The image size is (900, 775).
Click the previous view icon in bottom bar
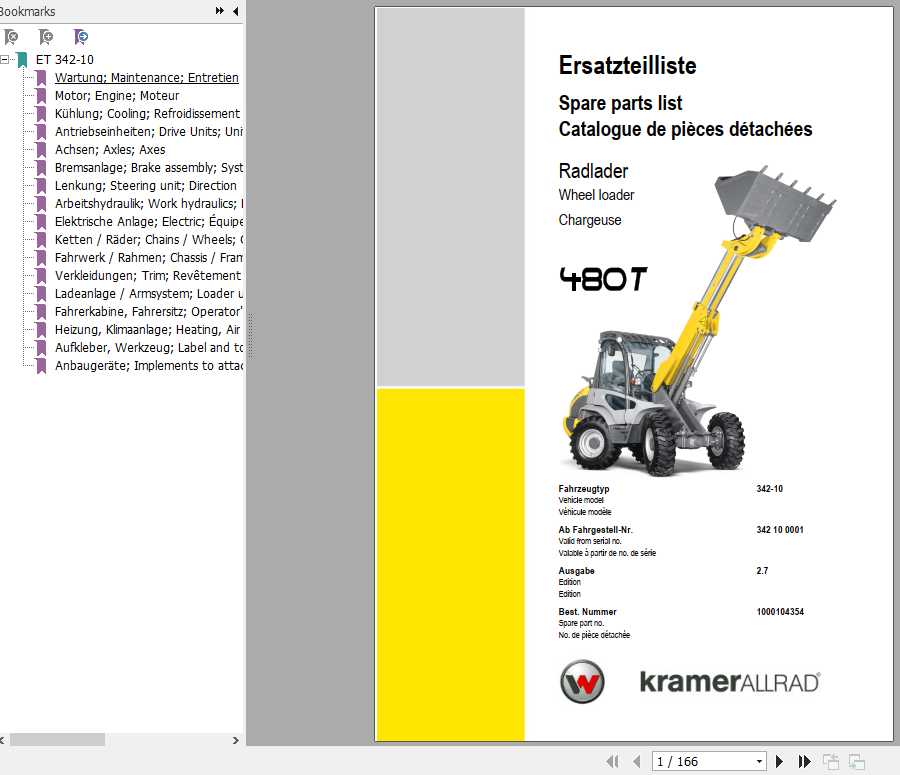(x=831, y=761)
